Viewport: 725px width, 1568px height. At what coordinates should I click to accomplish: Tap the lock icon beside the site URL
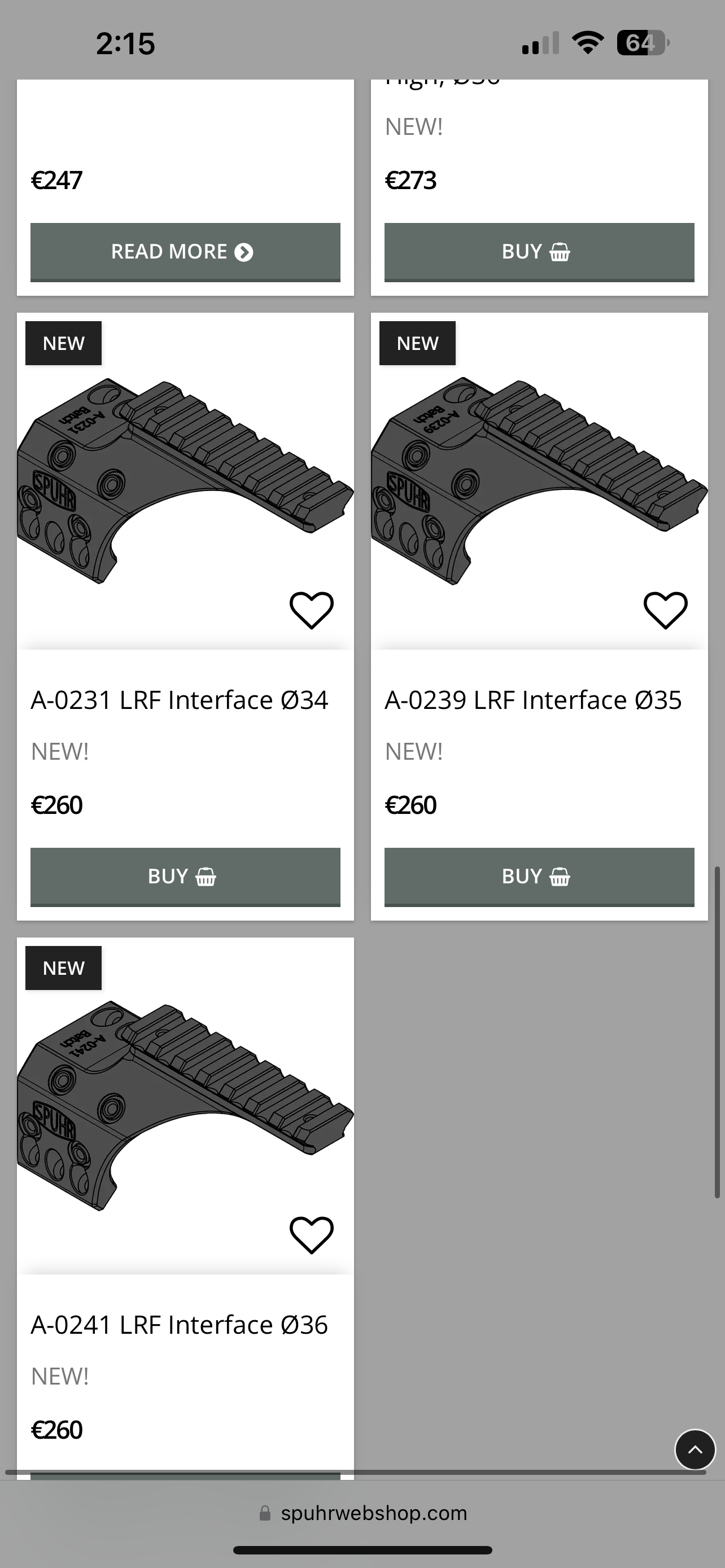click(x=265, y=1513)
